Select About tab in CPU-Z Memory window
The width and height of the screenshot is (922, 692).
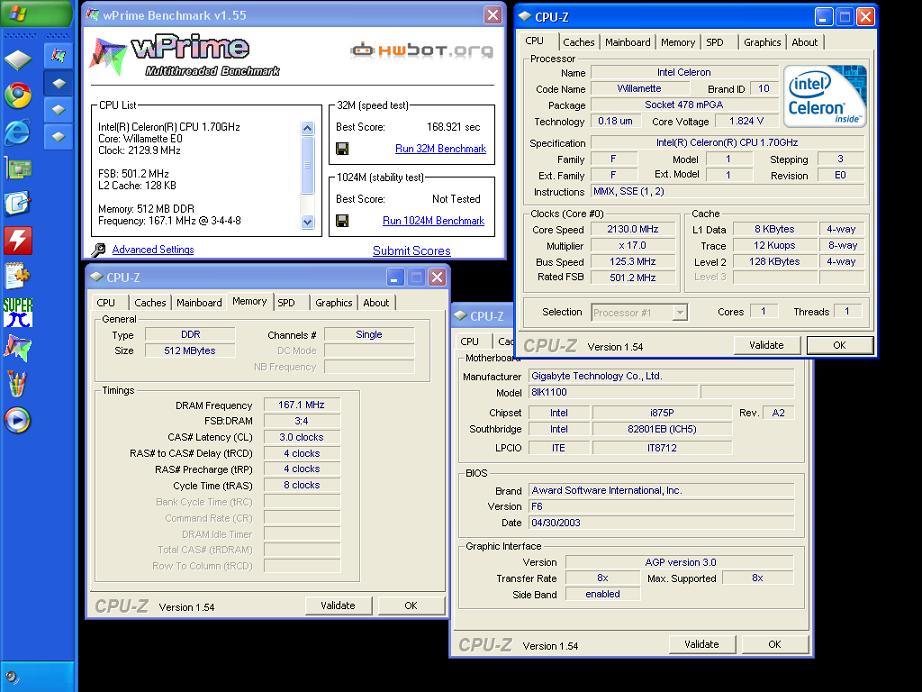click(376, 303)
